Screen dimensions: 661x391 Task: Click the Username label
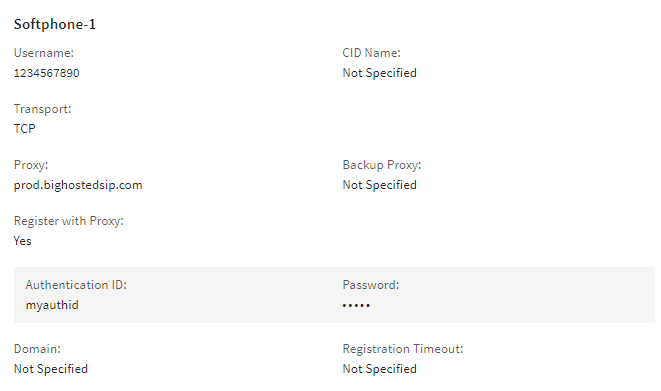coord(44,53)
